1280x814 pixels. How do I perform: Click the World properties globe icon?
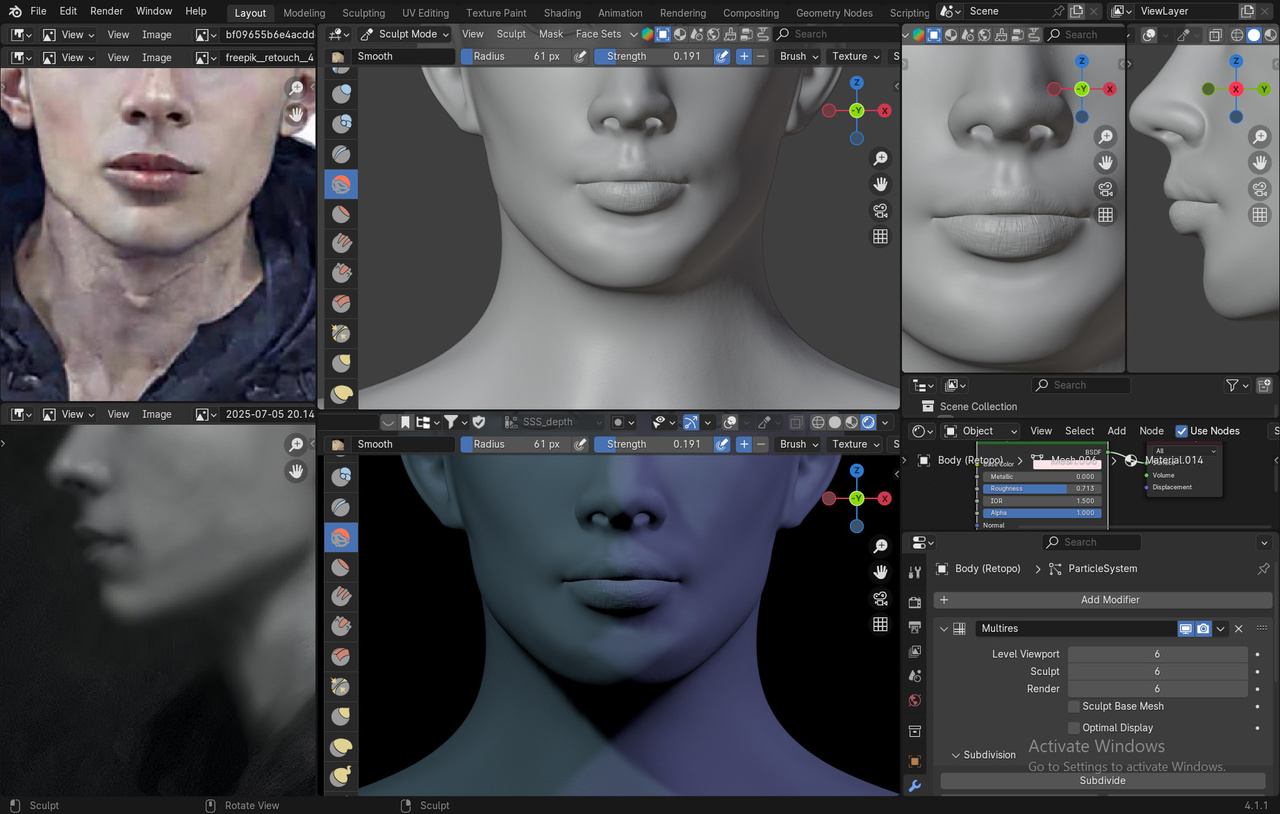[x=914, y=700]
